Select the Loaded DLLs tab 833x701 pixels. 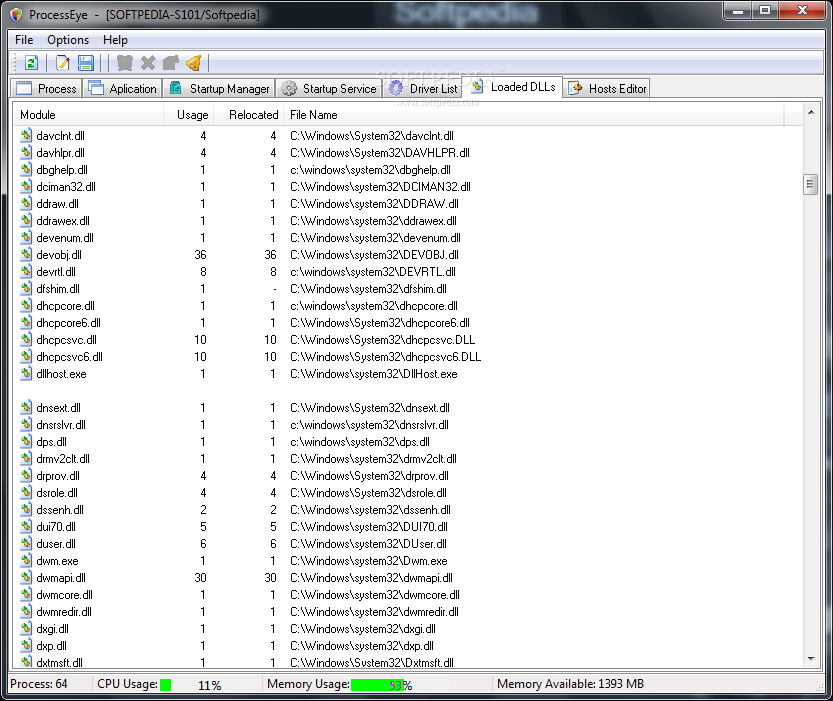pos(513,87)
